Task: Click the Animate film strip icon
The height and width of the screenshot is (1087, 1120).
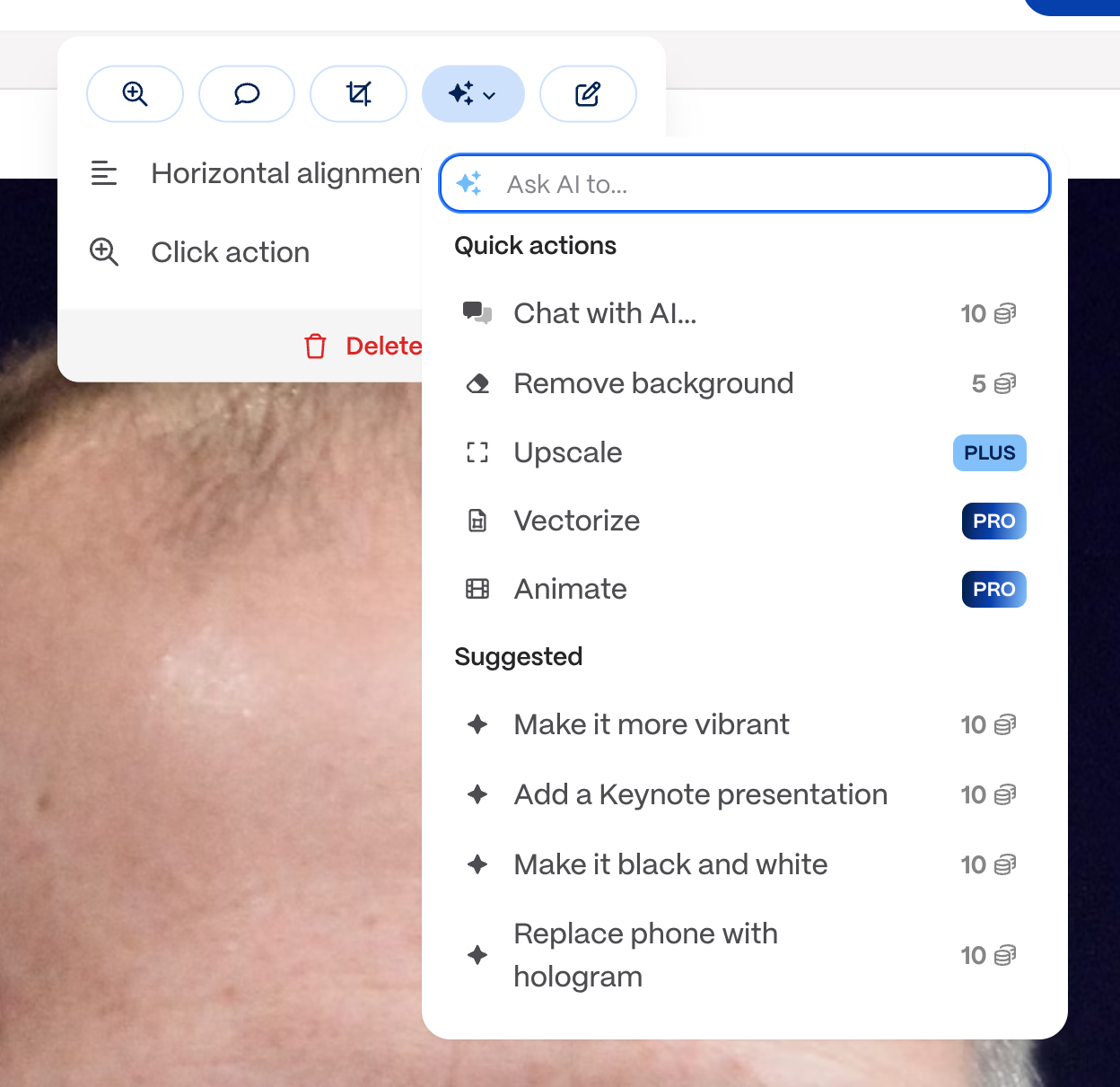Action: point(478,589)
